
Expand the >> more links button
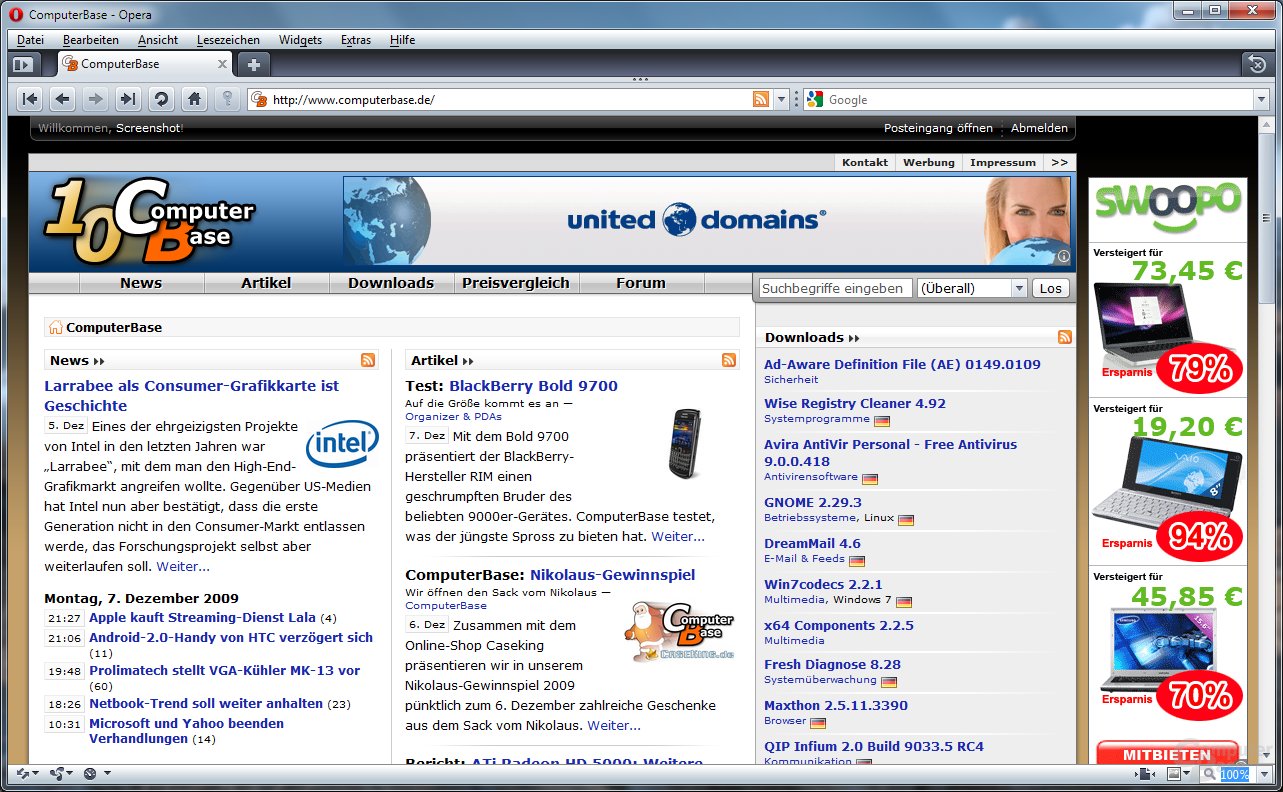1060,162
